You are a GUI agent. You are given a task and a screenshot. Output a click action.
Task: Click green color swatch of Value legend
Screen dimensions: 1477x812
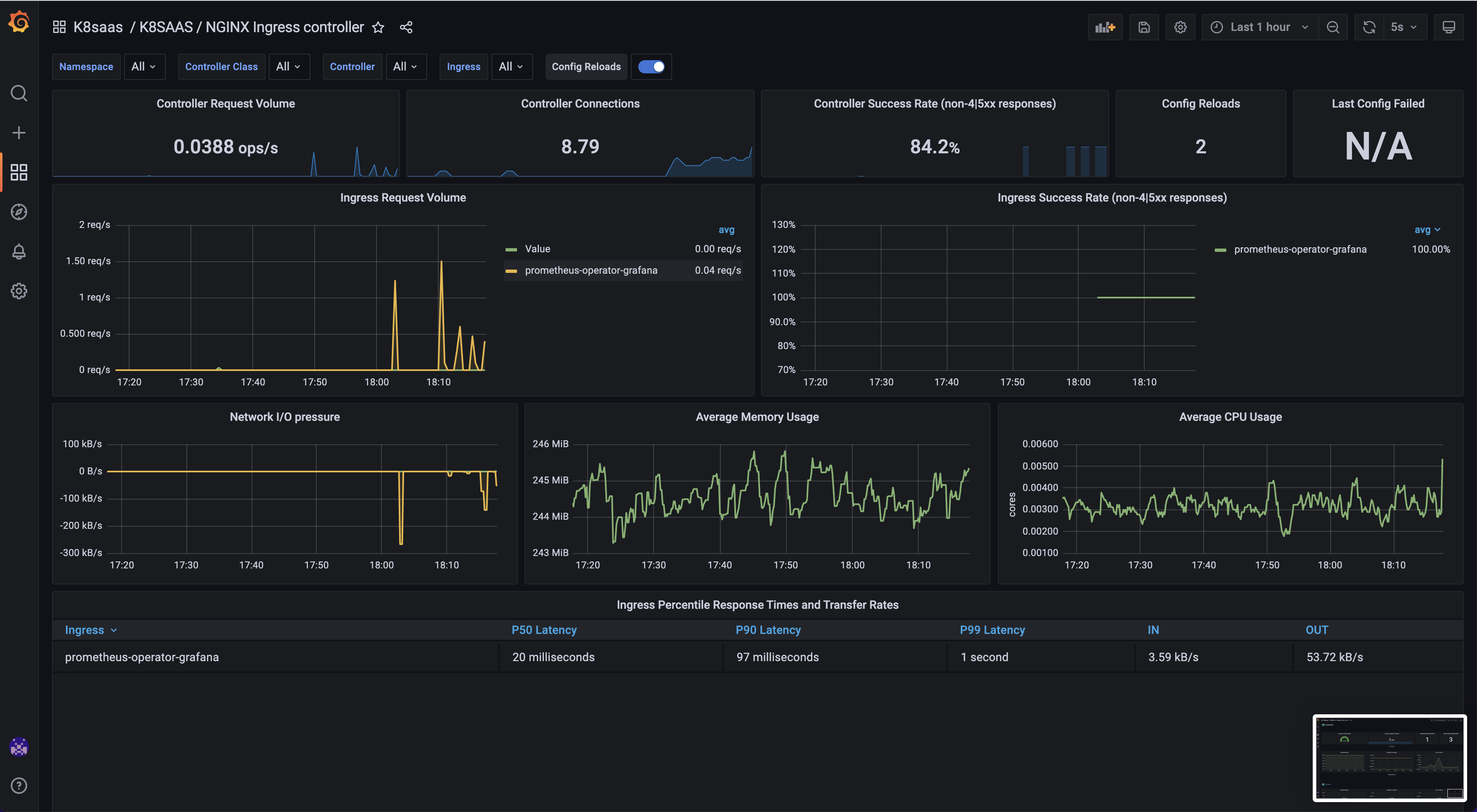point(511,249)
